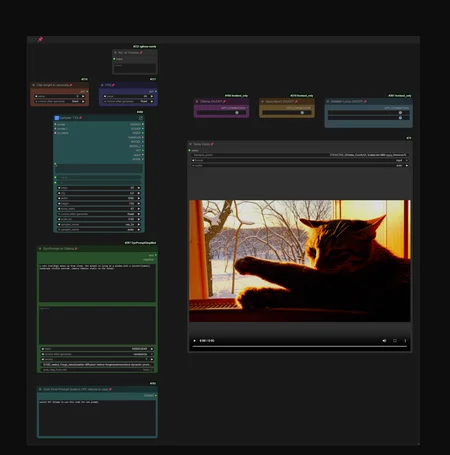Click pin icon on Clip length in seconds node
Screen dimensions: 450x455
(71, 85)
